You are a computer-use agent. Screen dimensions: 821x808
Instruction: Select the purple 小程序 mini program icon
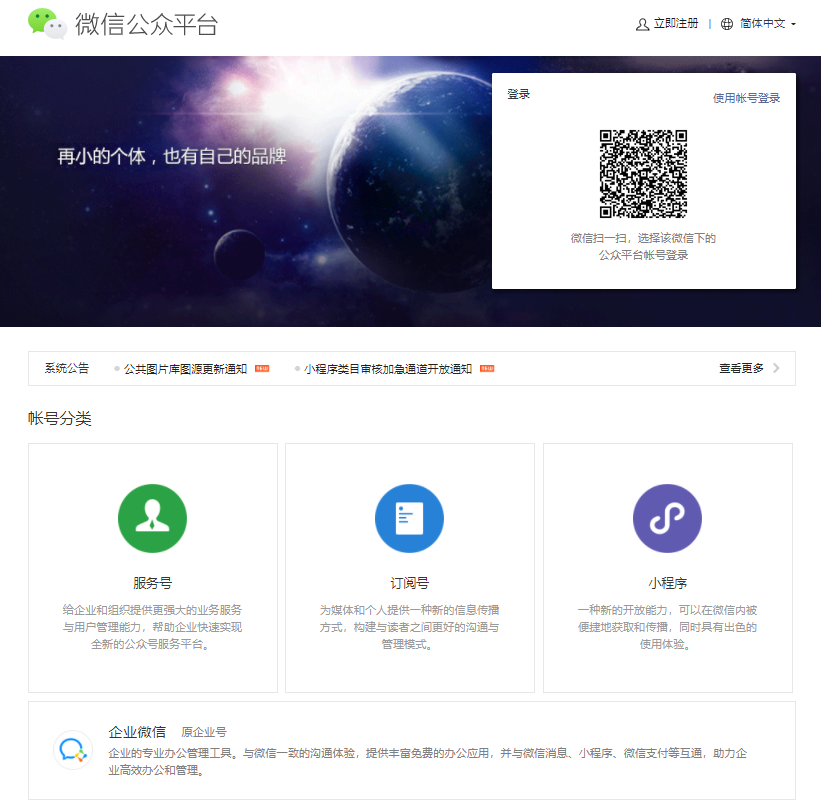667,518
